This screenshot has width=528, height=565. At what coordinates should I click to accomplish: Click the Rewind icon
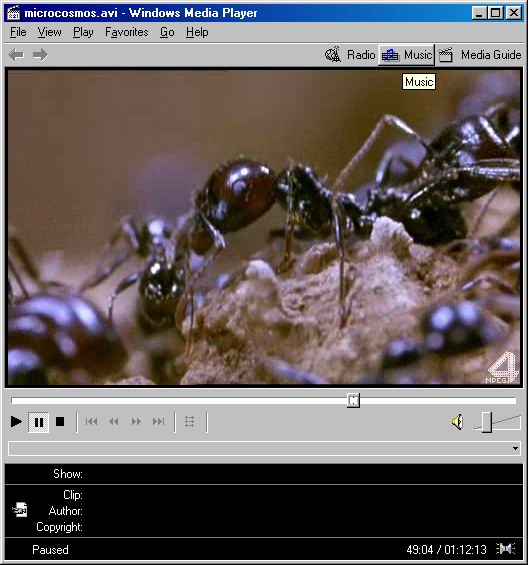click(114, 421)
